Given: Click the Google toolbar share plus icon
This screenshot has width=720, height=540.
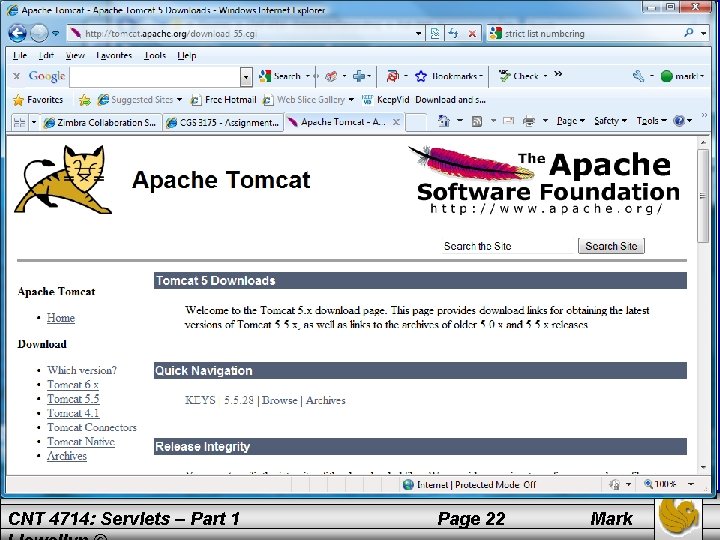Looking at the screenshot, I should [359, 76].
